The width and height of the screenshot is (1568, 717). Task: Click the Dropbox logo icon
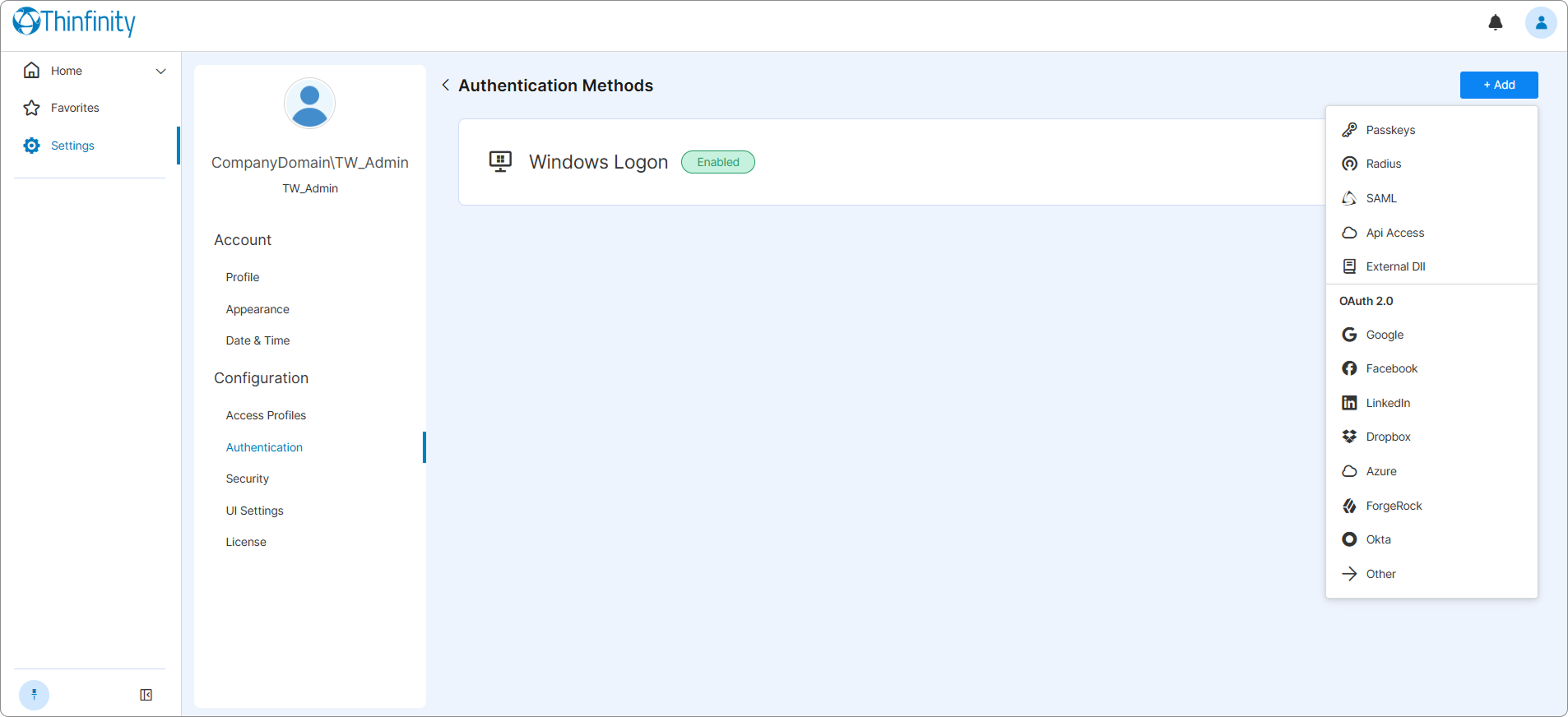(1349, 437)
